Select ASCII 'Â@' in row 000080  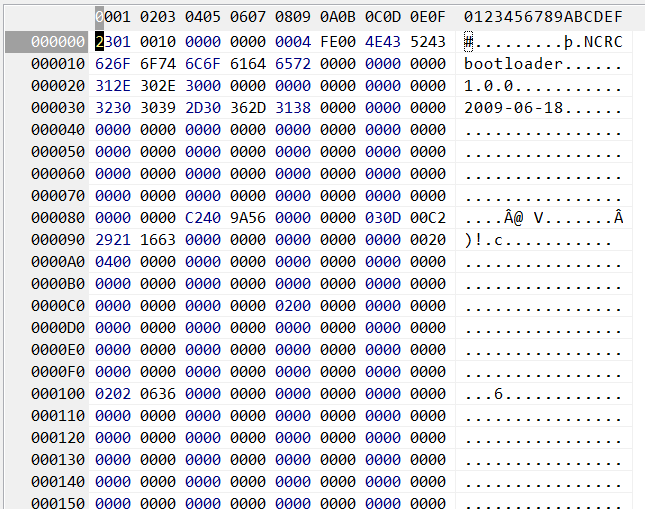coord(513,218)
